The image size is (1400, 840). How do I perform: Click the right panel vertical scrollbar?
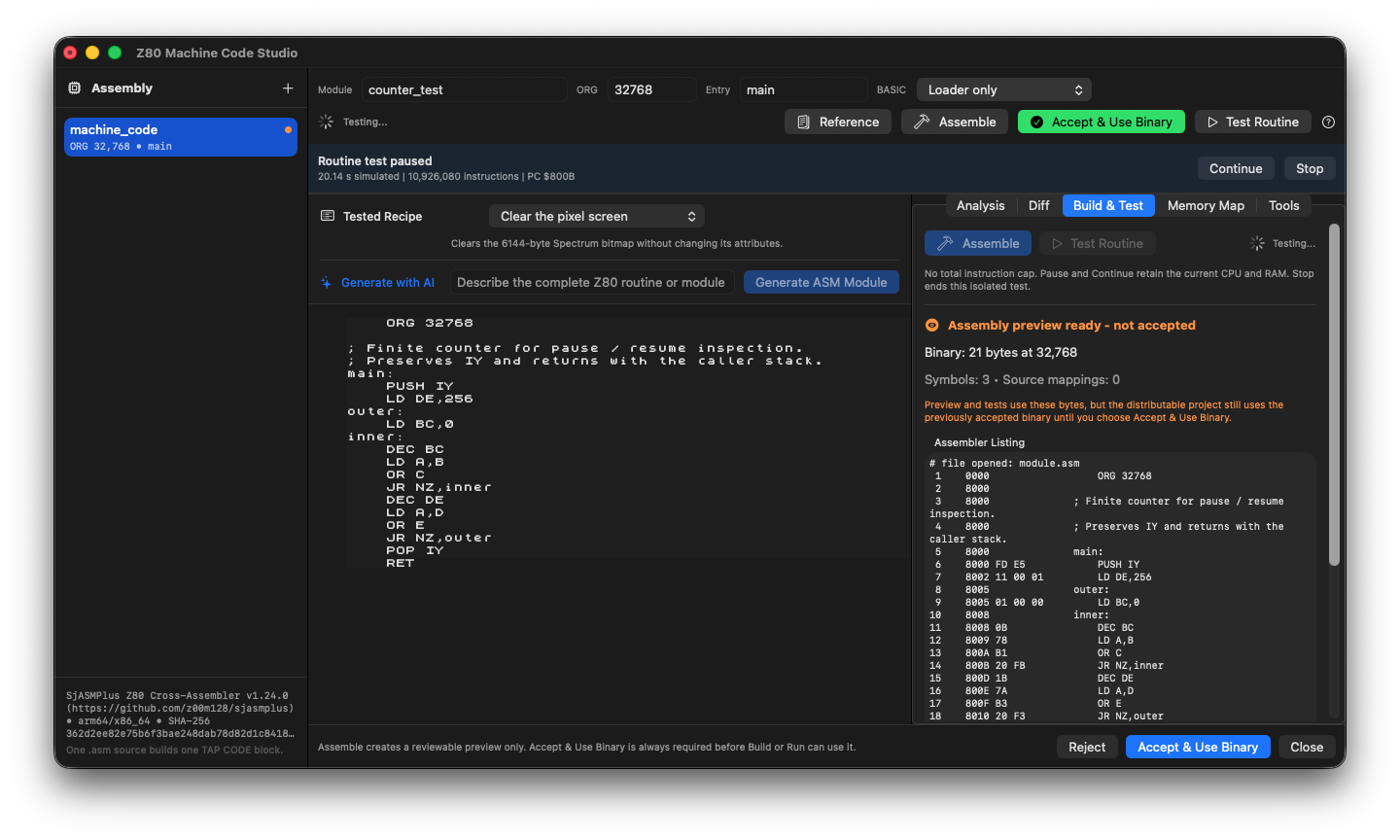[1335, 395]
